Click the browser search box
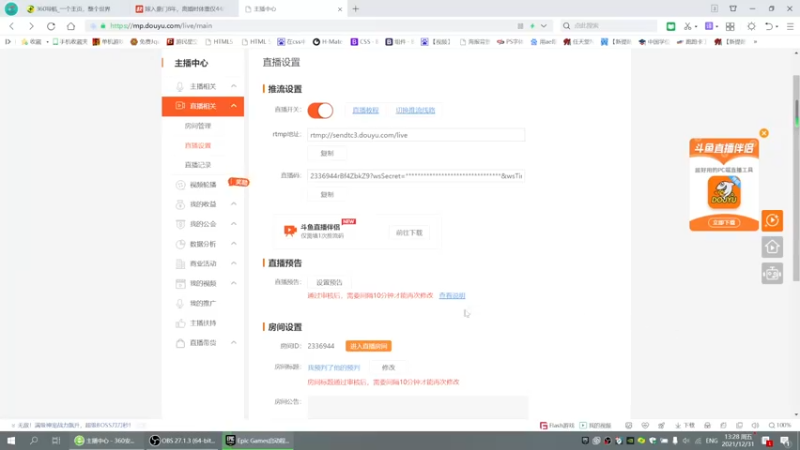 pyautogui.click(x=609, y=26)
